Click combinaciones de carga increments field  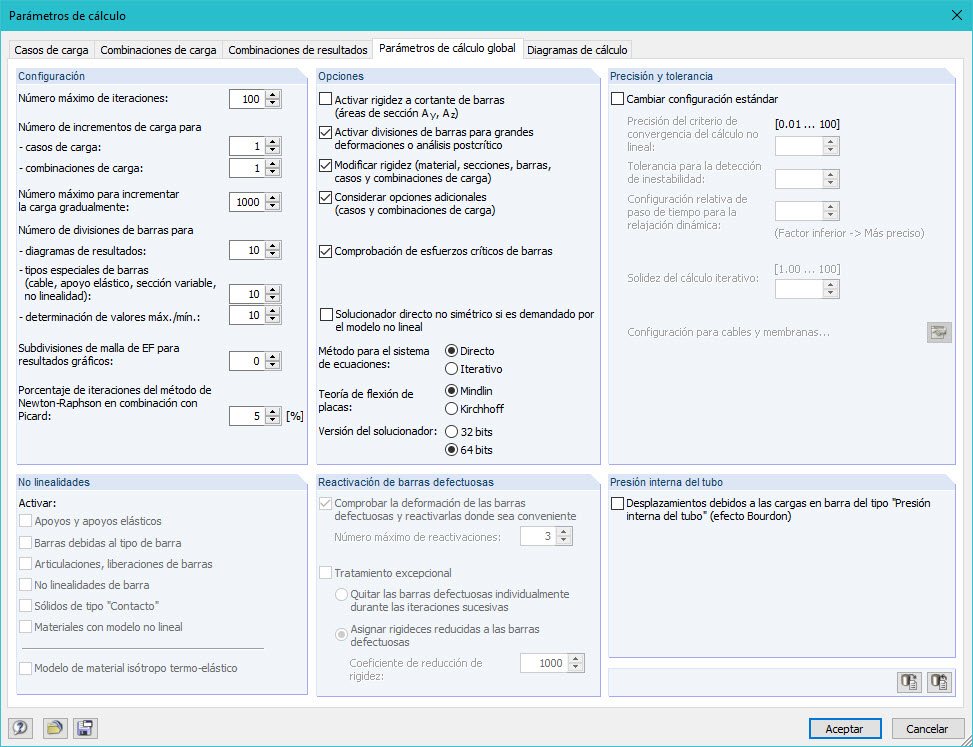[x=247, y=168]
